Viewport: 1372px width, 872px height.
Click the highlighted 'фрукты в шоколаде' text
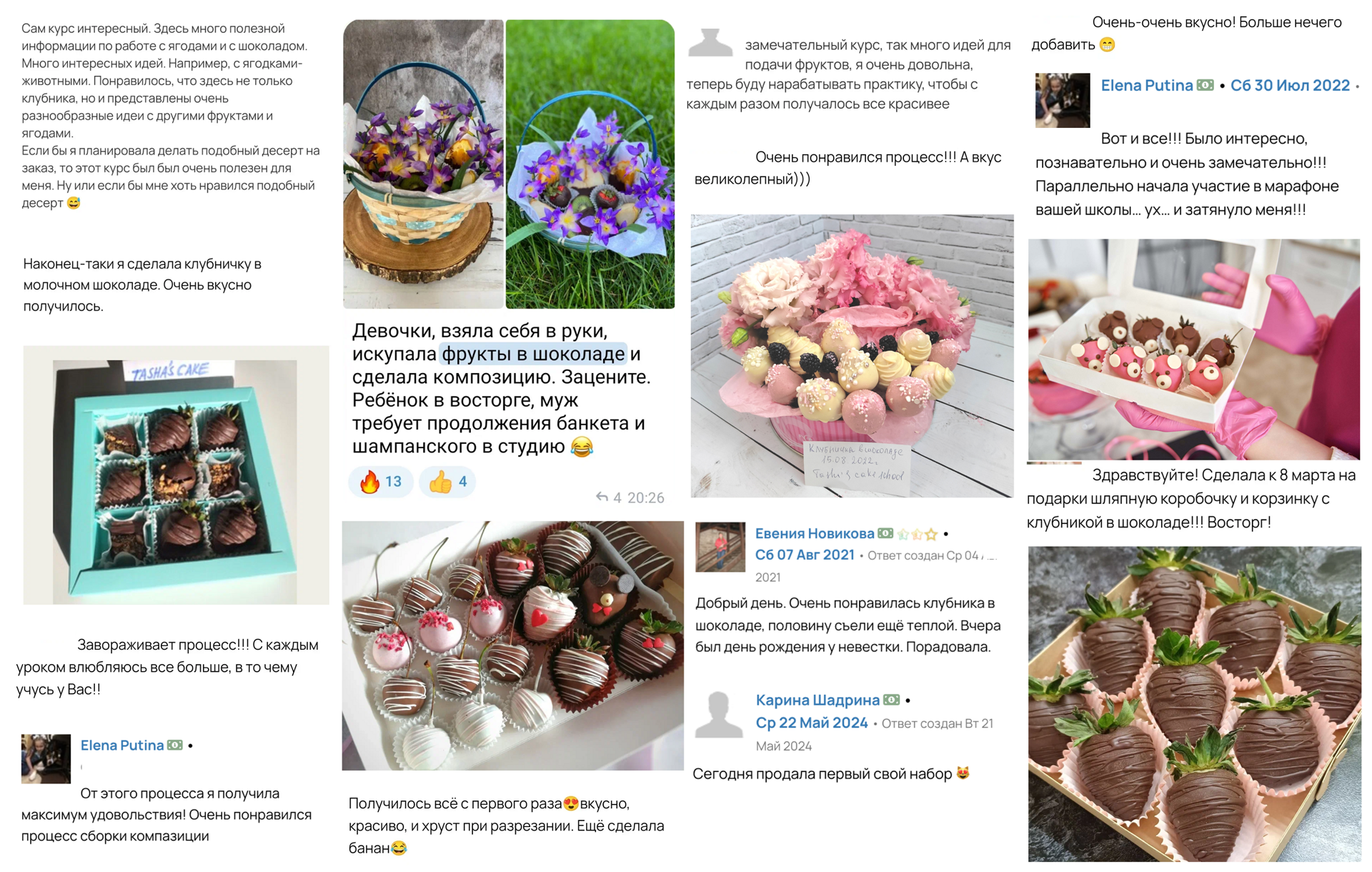tap(533, 354)
